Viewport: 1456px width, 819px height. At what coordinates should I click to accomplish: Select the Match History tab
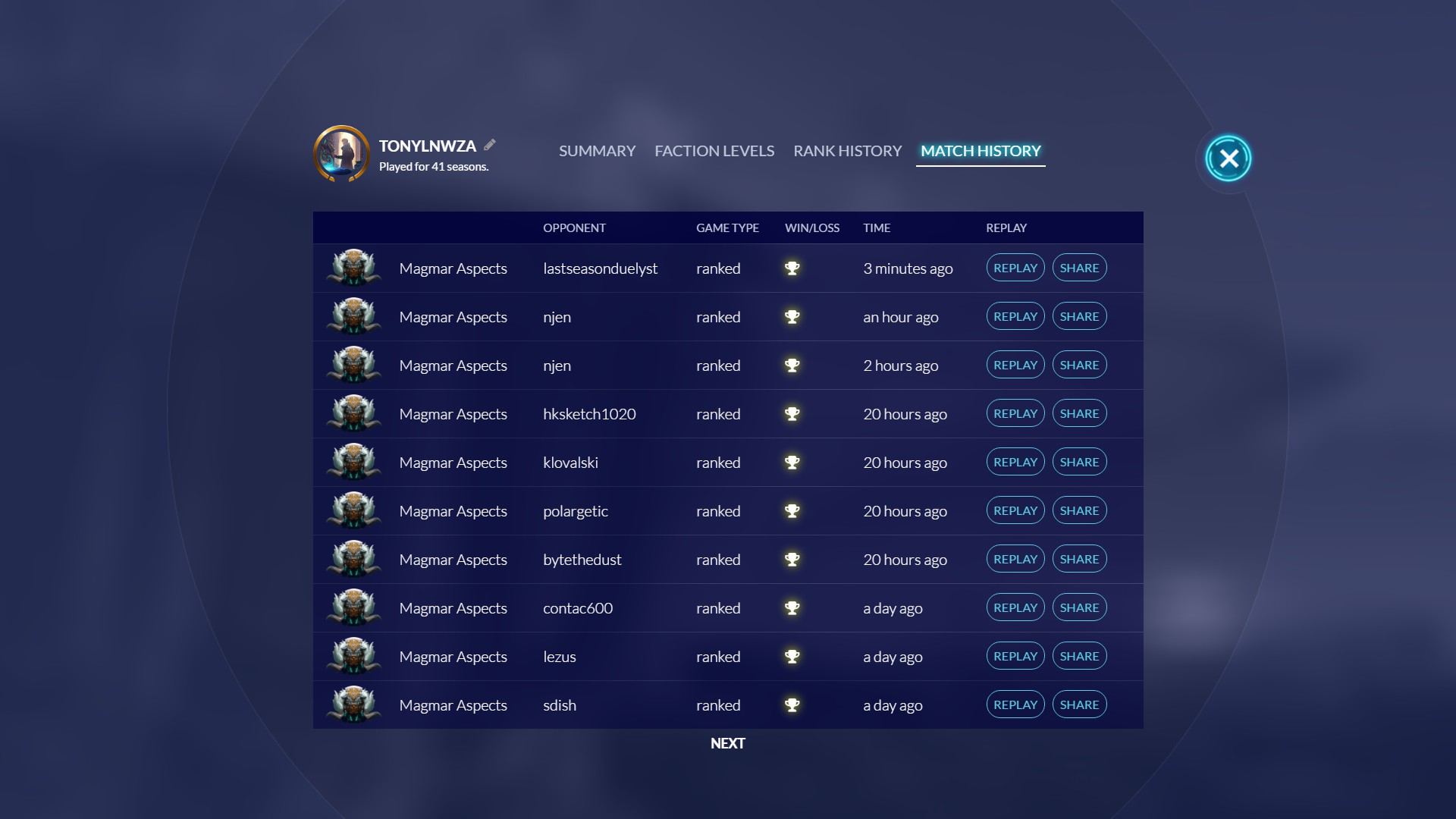[x=981, y=151]
